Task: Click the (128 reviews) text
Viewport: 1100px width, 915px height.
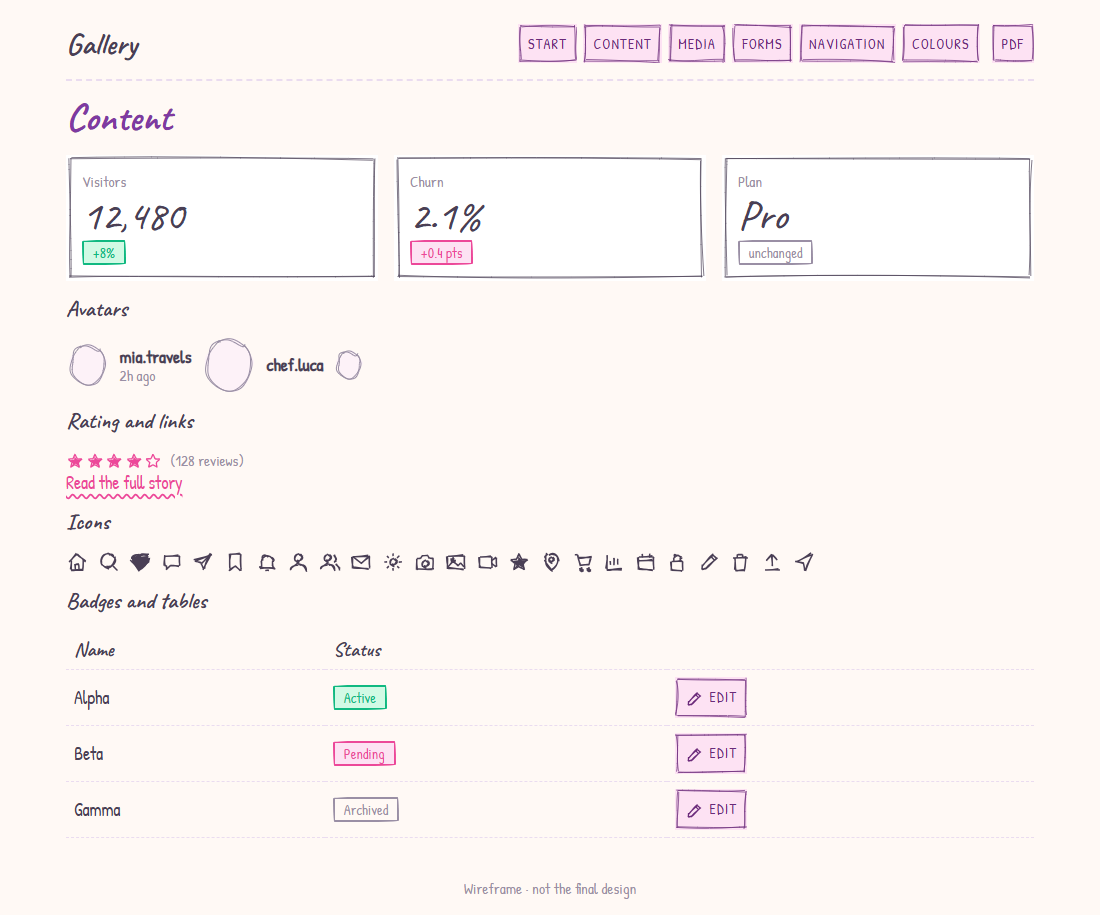Action: click(207, 461)
